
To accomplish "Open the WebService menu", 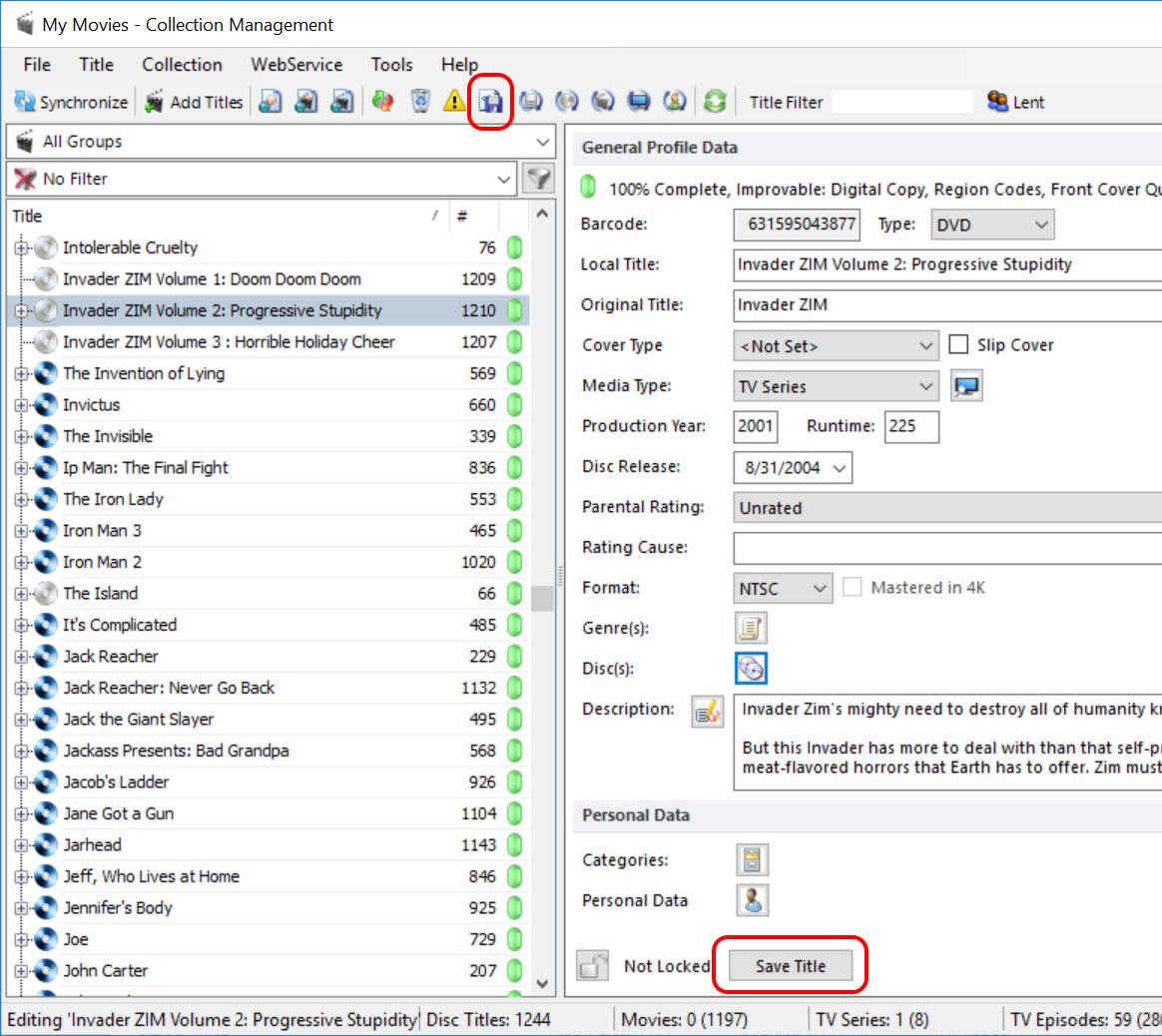I will coord(296,65).
